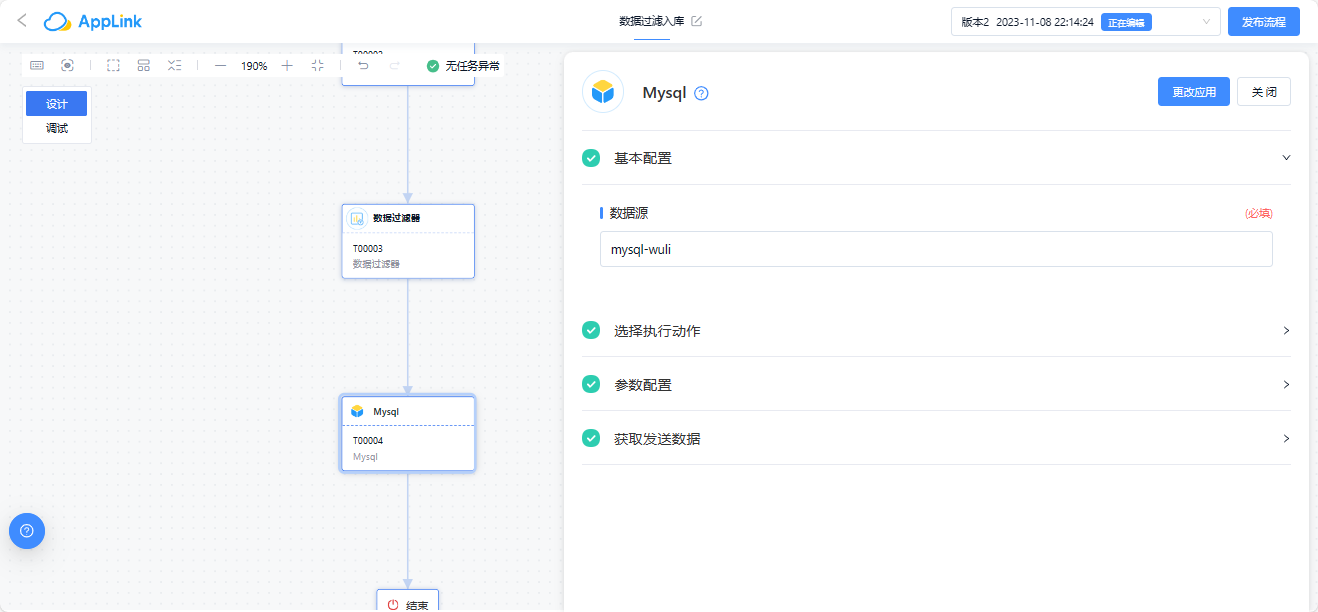
Task: Zoom in with the plus icon
Action: [x=287, y=65]
